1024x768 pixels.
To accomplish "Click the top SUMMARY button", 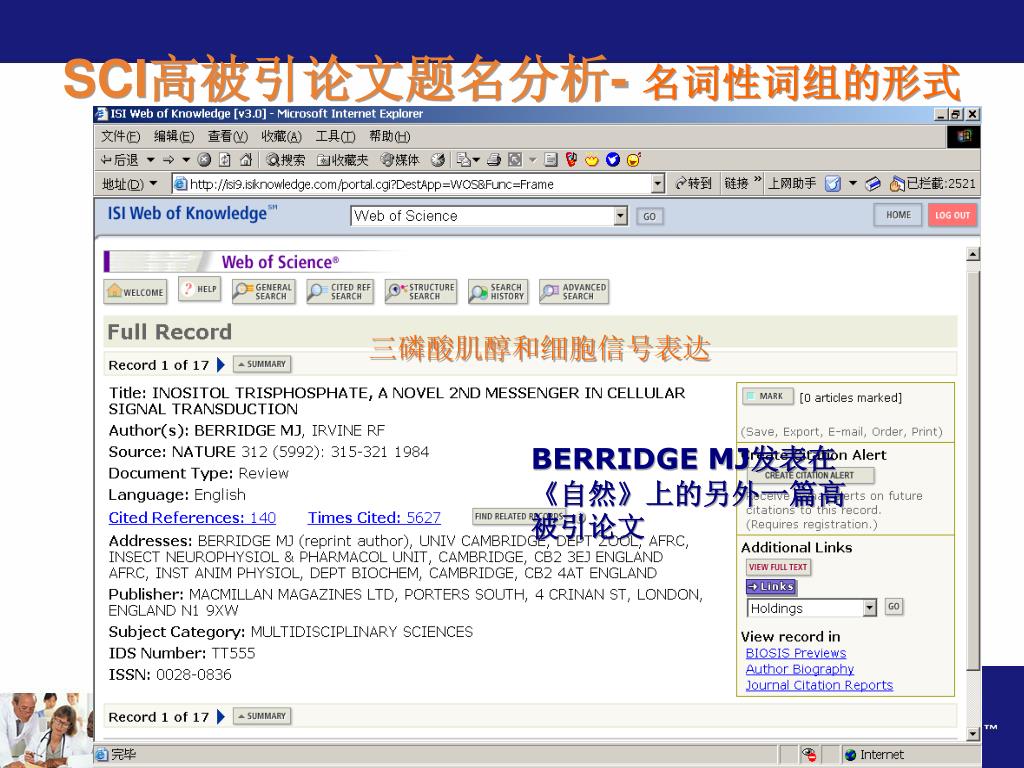I will pyautogui.click(x=262, y=364).
